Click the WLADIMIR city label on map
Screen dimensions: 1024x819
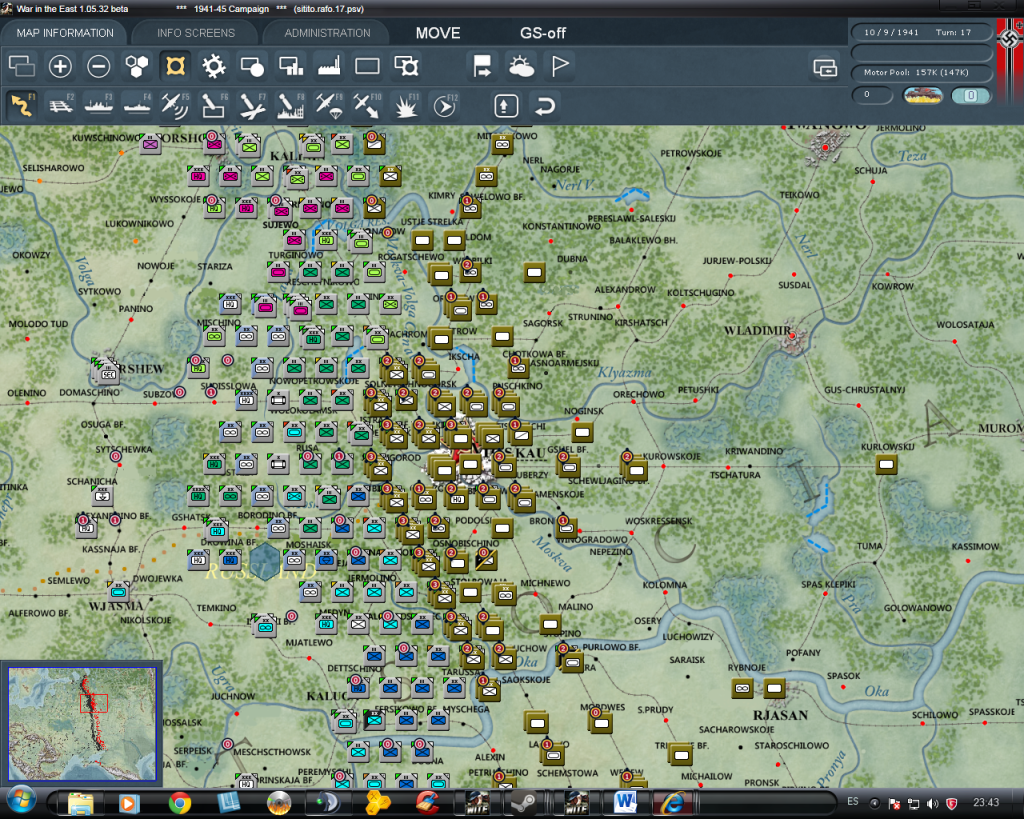pos(757,330)
